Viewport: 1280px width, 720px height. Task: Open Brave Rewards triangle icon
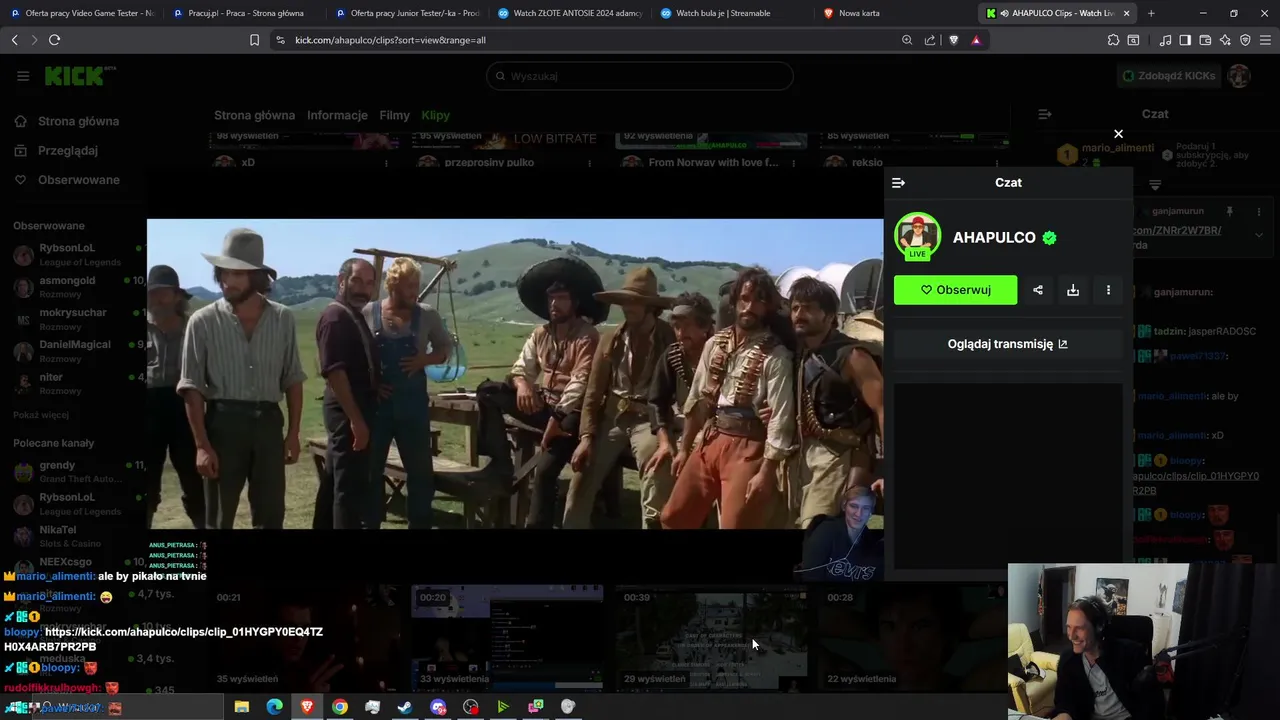(x=976, y=40)
